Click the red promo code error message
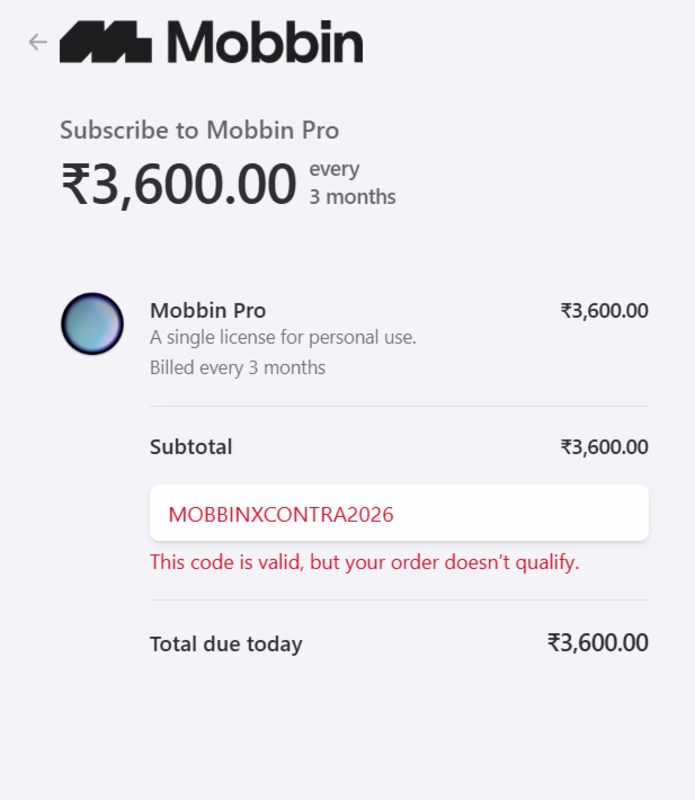 pos(364,562)
